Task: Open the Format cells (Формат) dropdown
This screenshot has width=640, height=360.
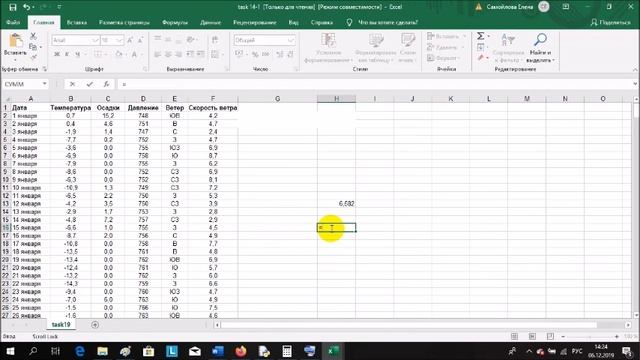Action: (460, 58)
